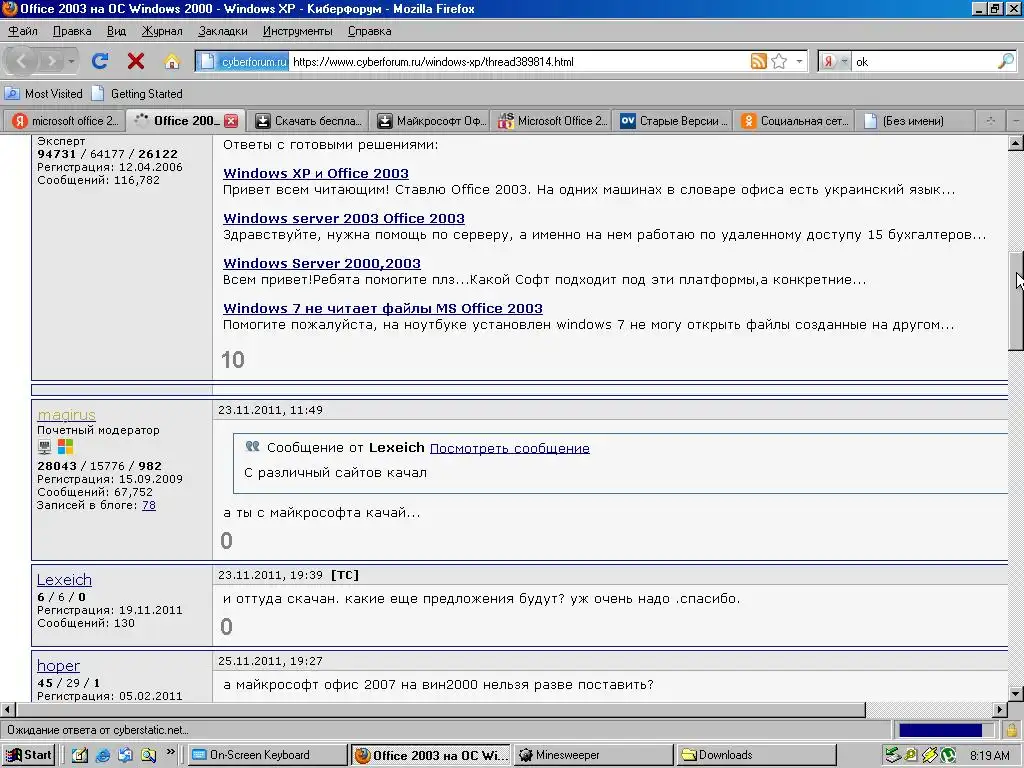Open the 'Windows server 2003 Office 2003' link
This screenshot has height=768, width=1024.
[344, 218]
